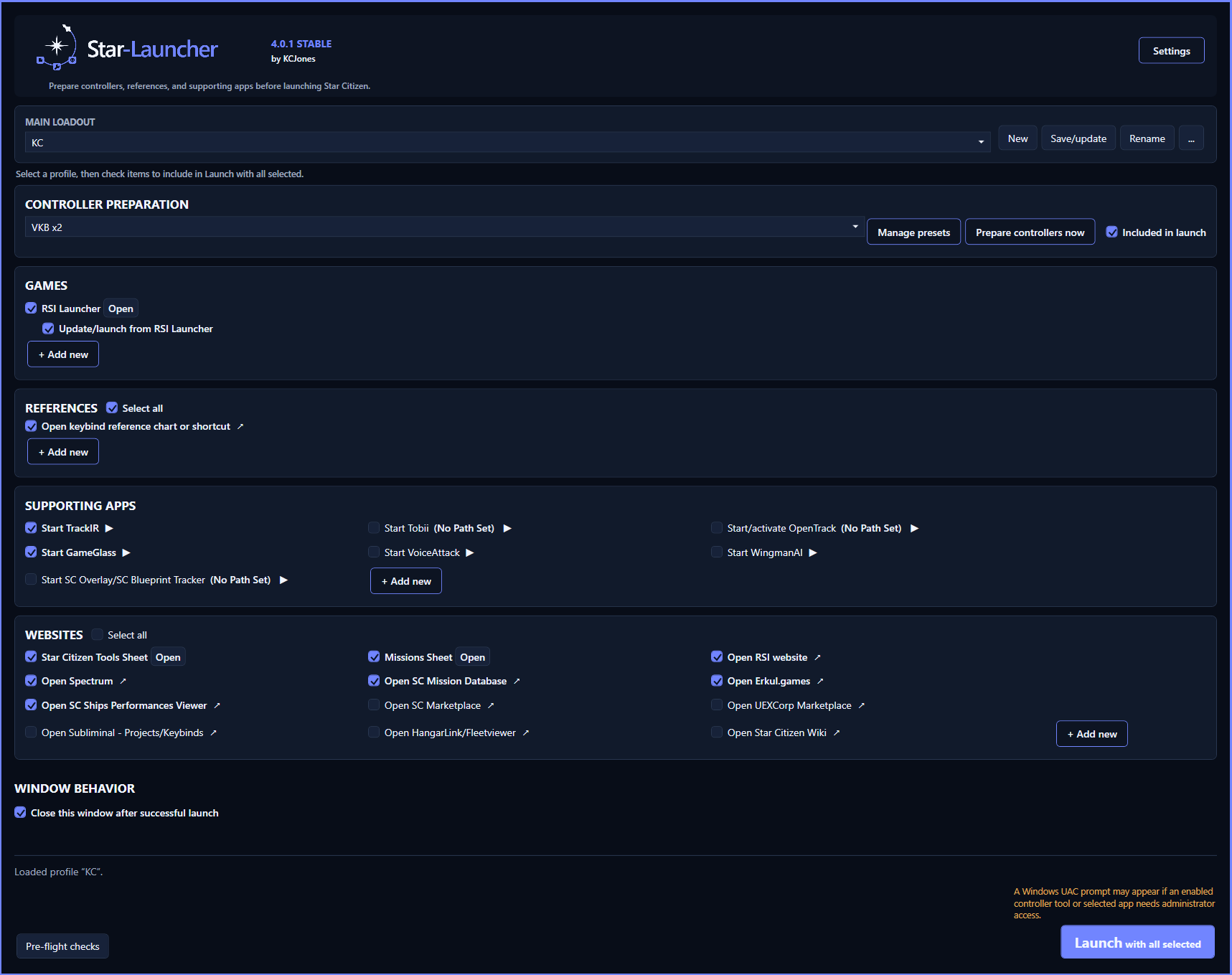Rename the current loadout

coord(1147,138)
